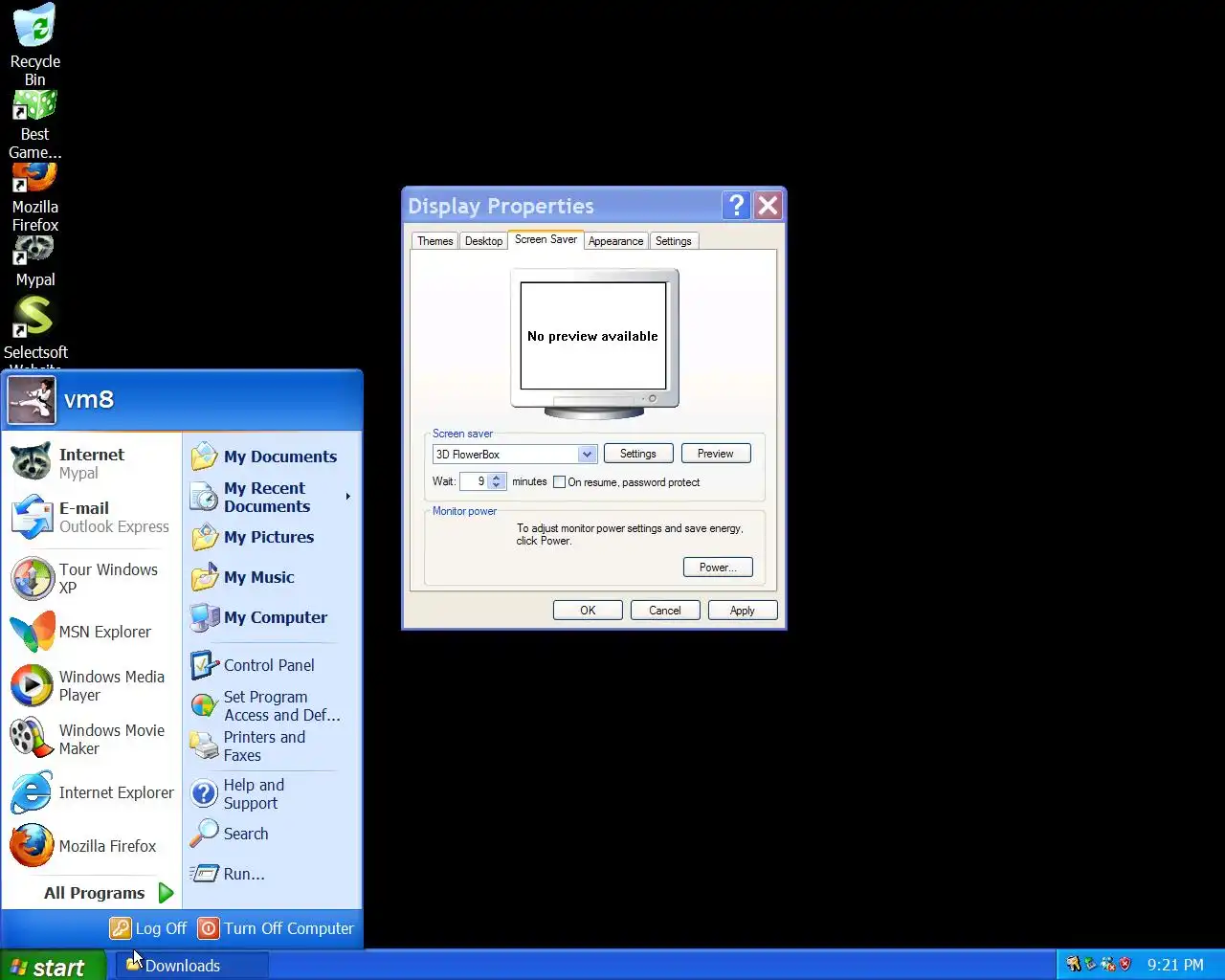Click the red security shield tray icon

pos(1125,965)
